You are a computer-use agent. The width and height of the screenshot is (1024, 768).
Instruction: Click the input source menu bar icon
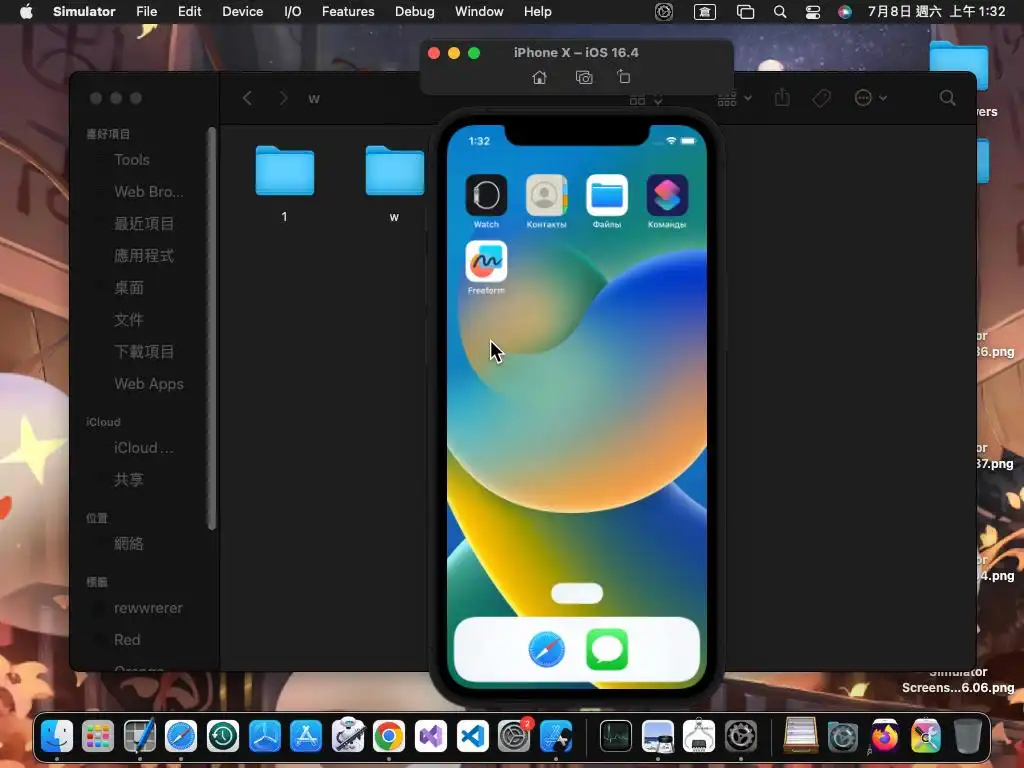[x=705, y=11]
